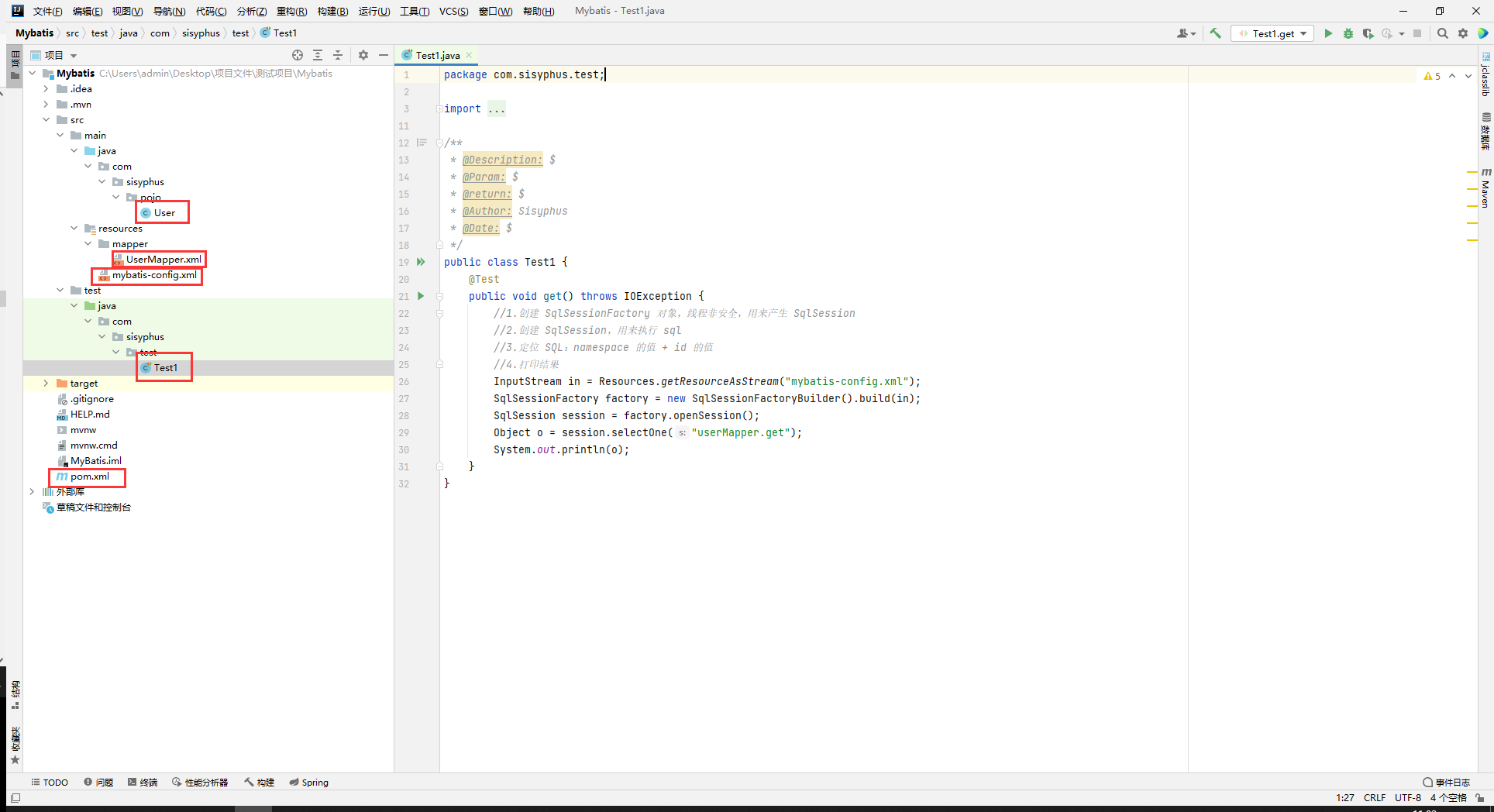Image resolution: width=1494 pixels, height=812 pixels.
Task: Open project panel options gear
Action: click(363, 55)
